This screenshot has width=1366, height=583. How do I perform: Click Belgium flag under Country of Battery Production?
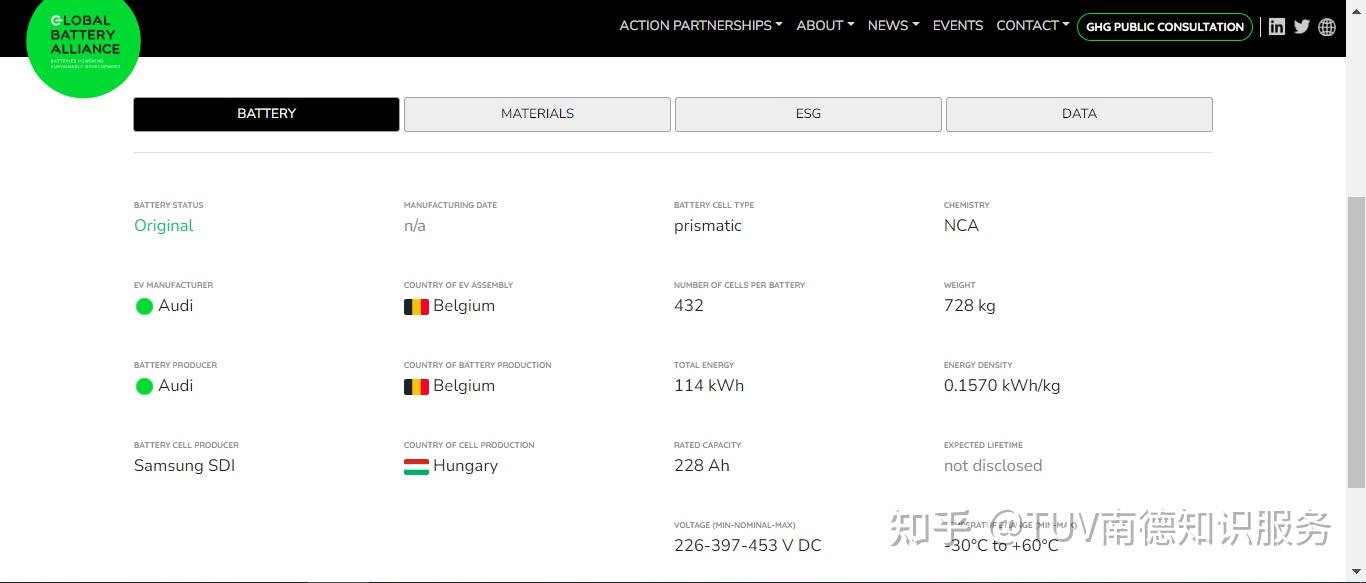coord(416,386)
